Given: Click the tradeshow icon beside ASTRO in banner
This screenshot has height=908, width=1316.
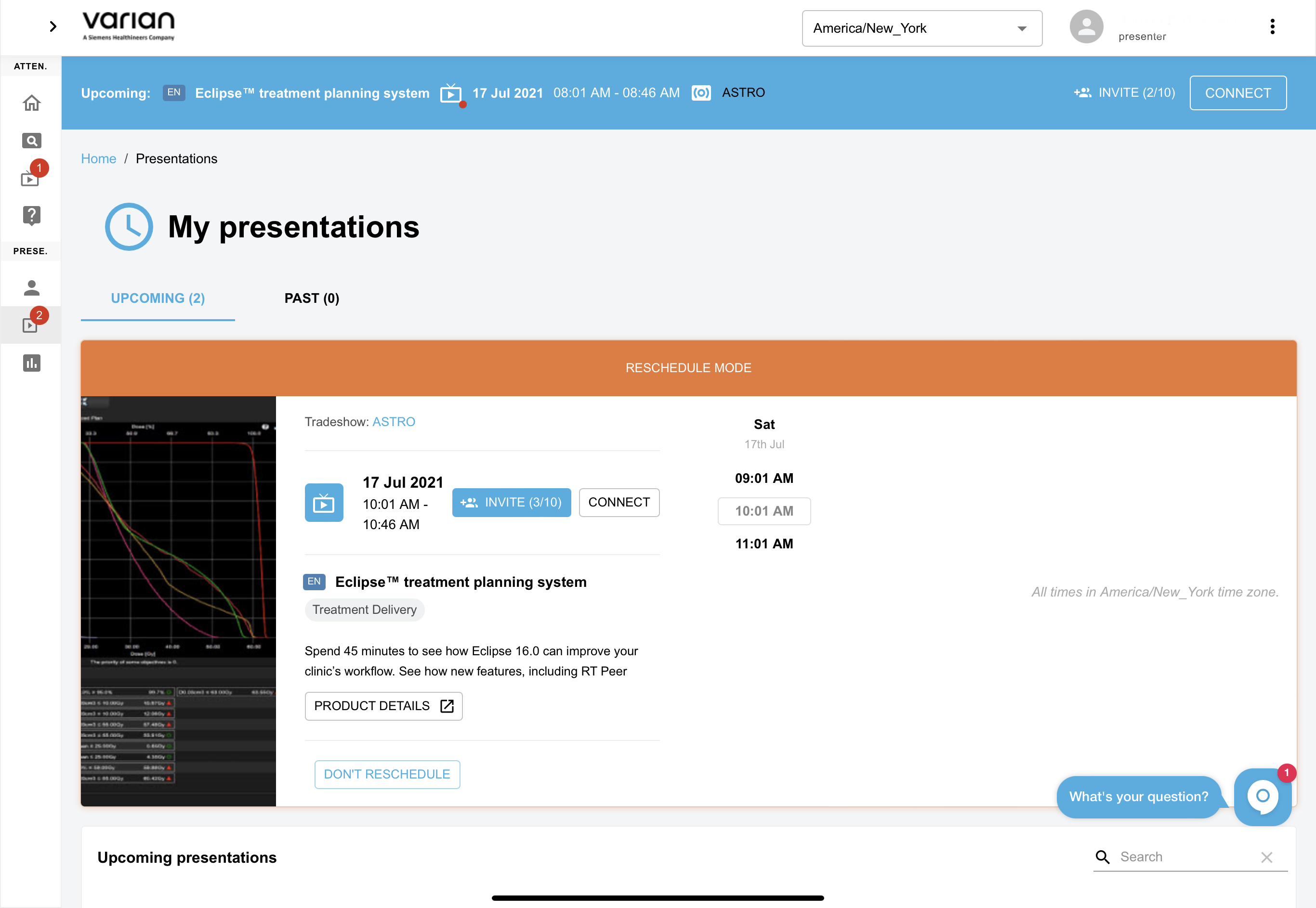Looking at the screenshot, I should 701,93.
